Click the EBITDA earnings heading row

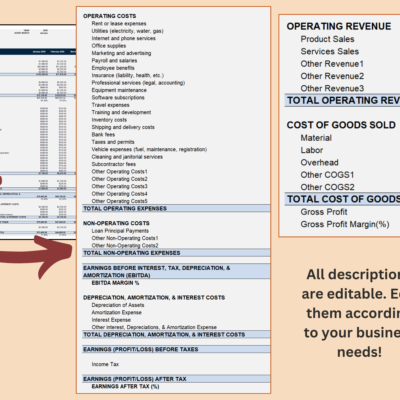tap(176, 271)
